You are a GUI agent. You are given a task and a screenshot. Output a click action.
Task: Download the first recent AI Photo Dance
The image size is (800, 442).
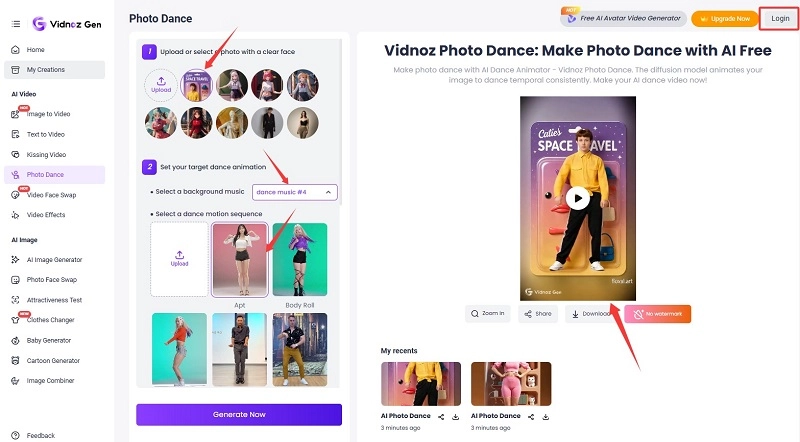pyautogui.click(x=456, y=417)
